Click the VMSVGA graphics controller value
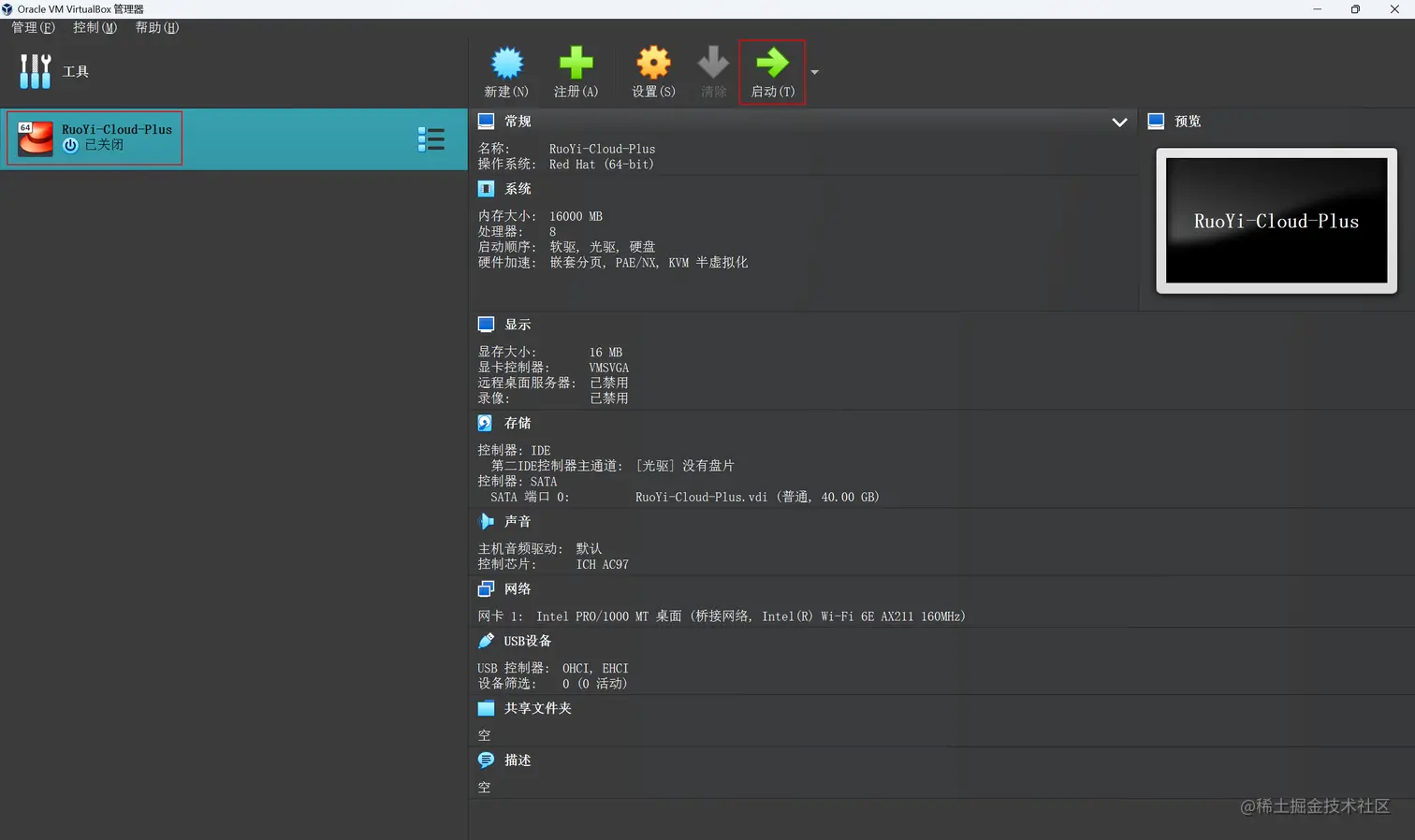Viewport: 1415px width, 840px height. tap(608, 368)
